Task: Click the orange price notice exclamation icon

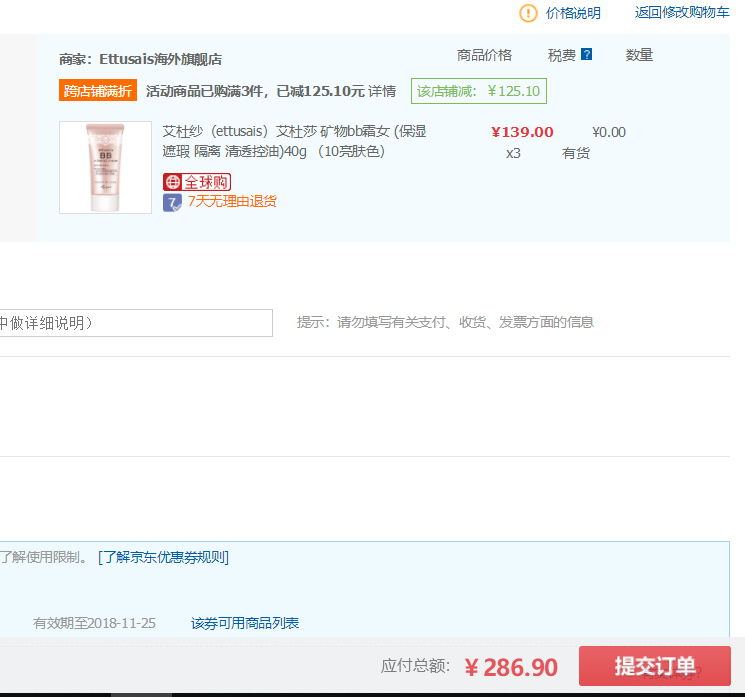Action: [x=528, y=13]
